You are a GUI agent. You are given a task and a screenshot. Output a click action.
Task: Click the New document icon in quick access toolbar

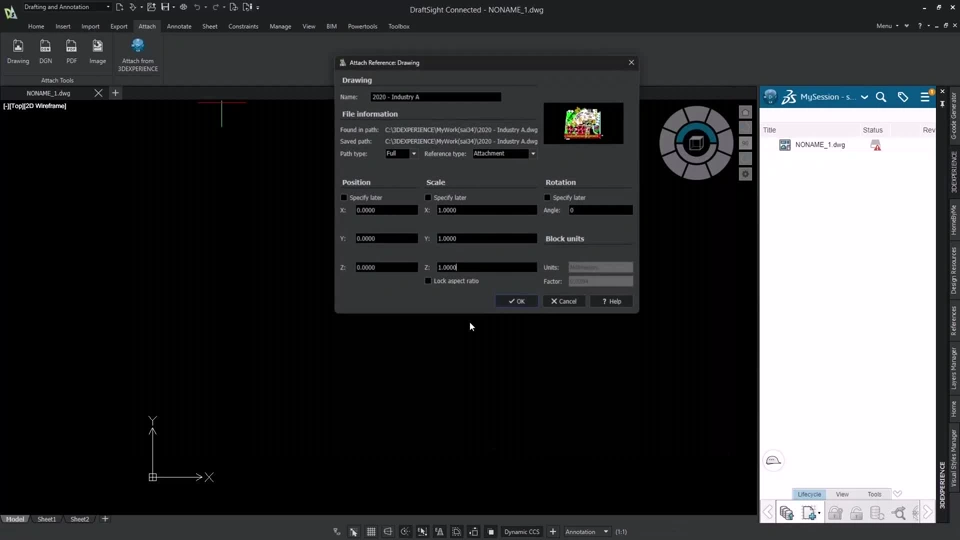click(119, 7)
